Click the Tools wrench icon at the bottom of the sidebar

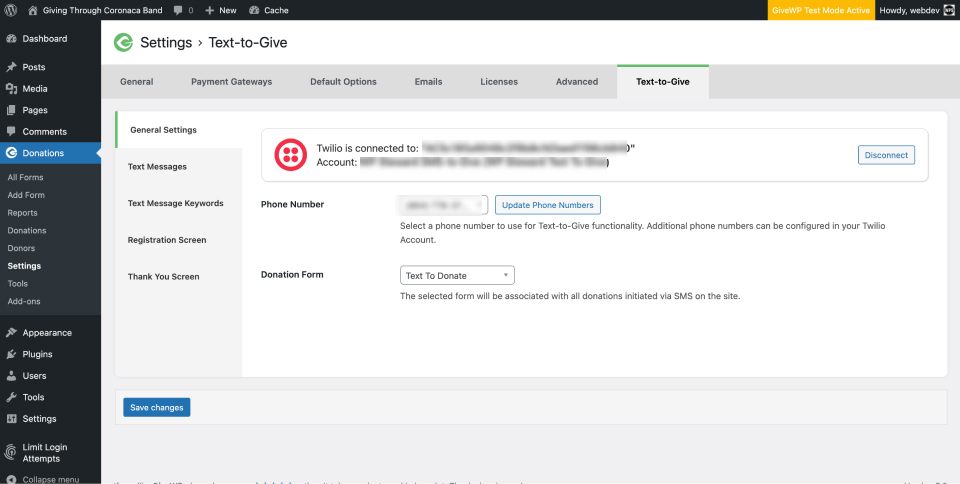[x=11, y=397]
